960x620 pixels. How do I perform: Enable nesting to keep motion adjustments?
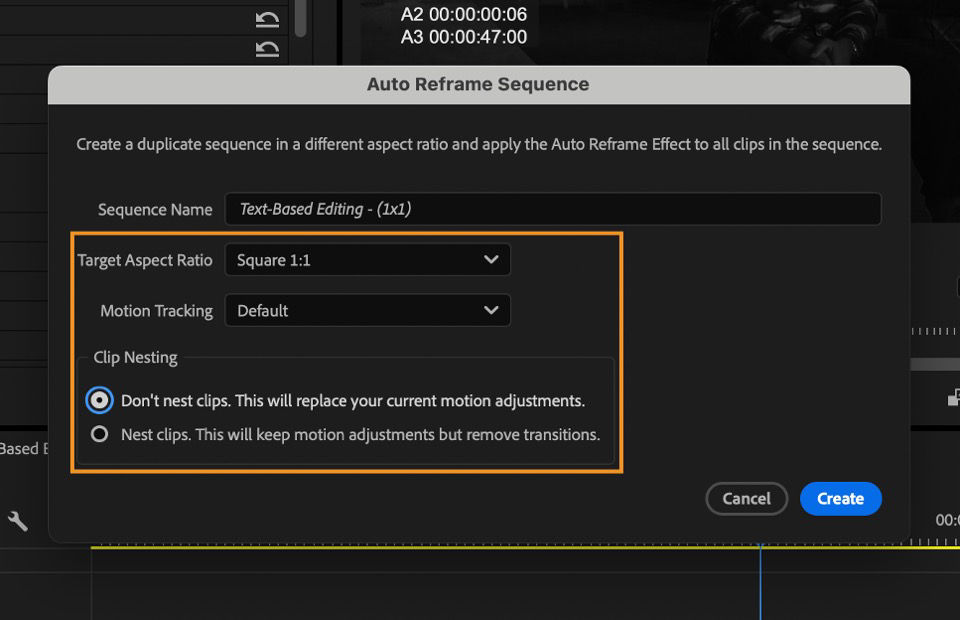click(x=97, y=434)
